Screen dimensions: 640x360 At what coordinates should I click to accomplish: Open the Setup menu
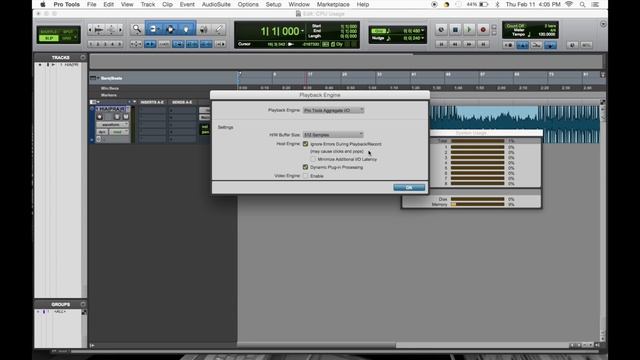click(273, 4)
